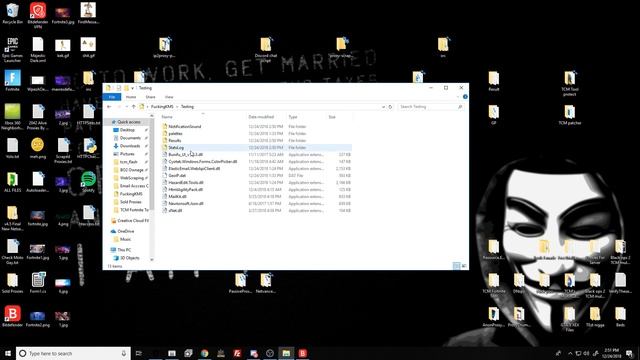Select the NotificationSound folder
640x360 pixels.
(x=184, y=127)
